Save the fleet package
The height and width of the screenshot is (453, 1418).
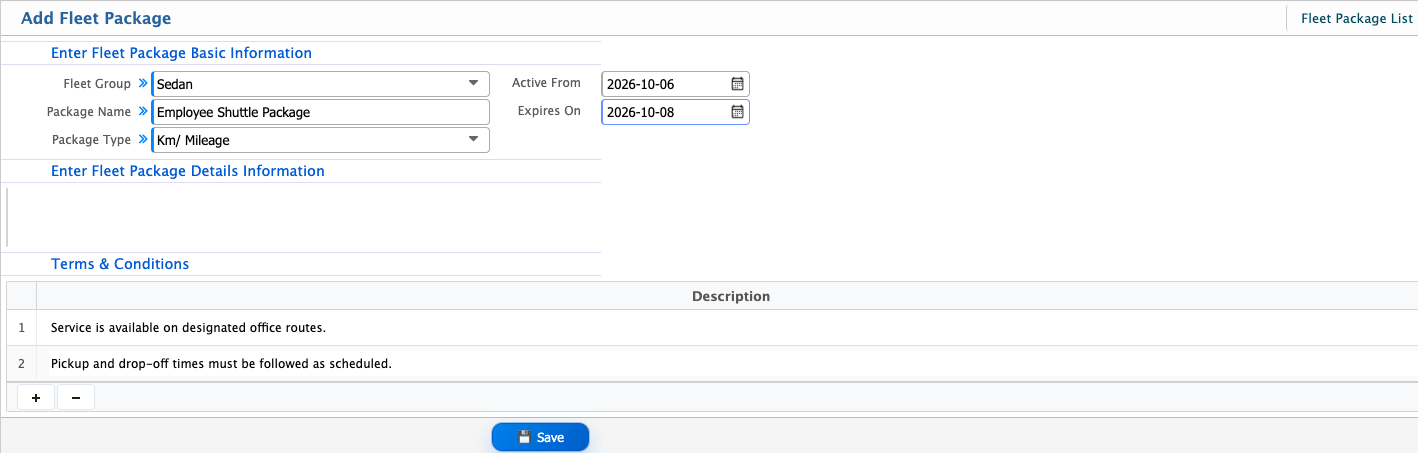[x=540, y=437]
